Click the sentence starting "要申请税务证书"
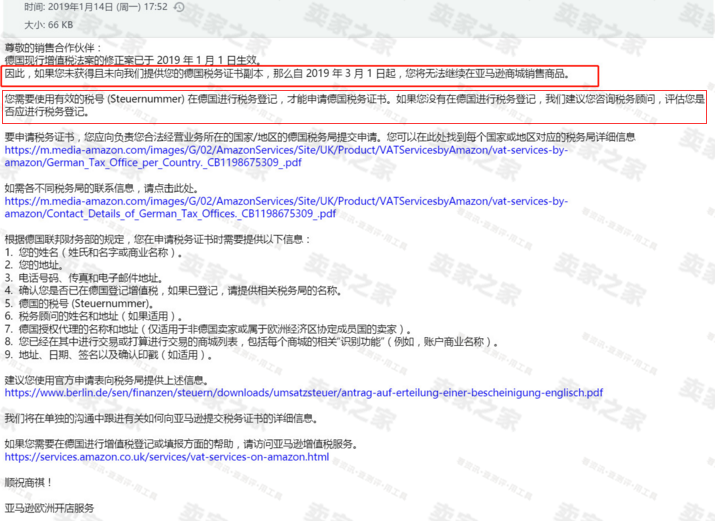 (320, 137)
